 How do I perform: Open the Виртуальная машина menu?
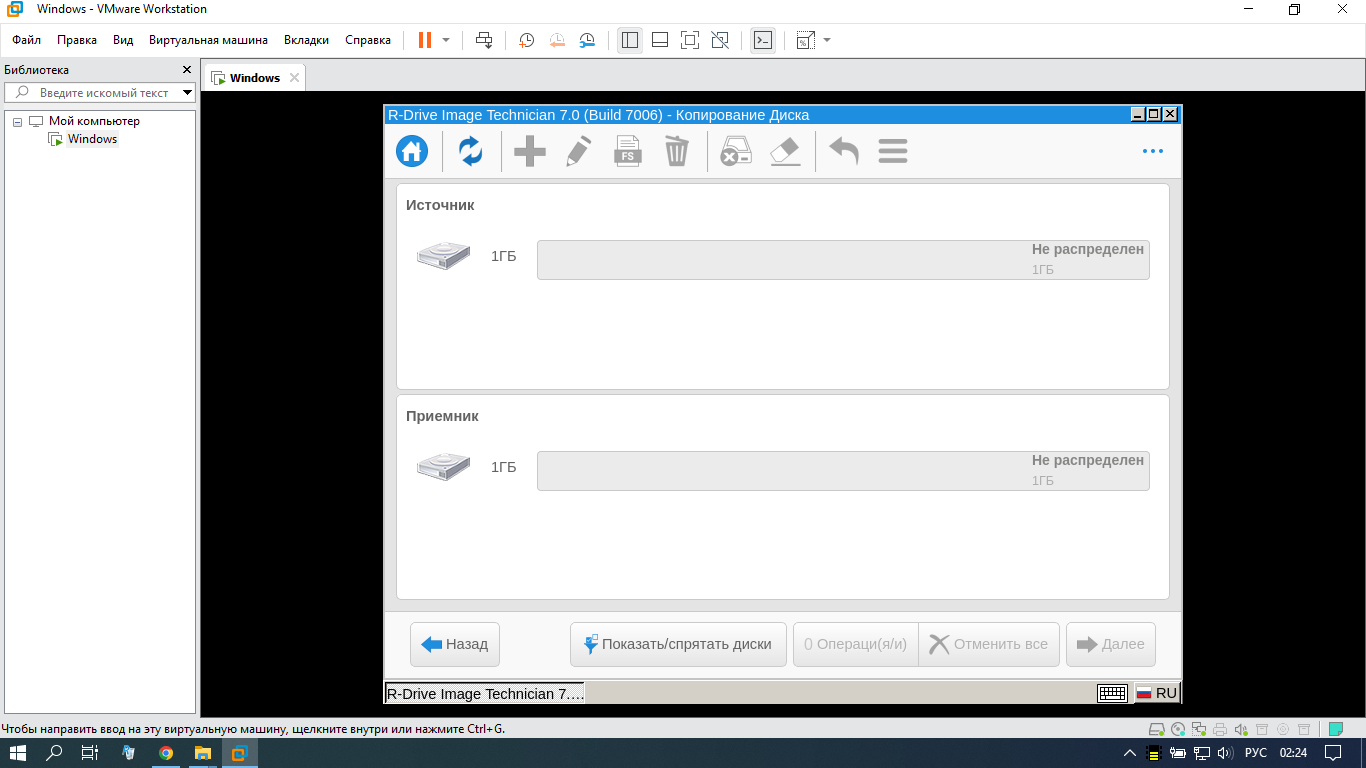[208, 40]
